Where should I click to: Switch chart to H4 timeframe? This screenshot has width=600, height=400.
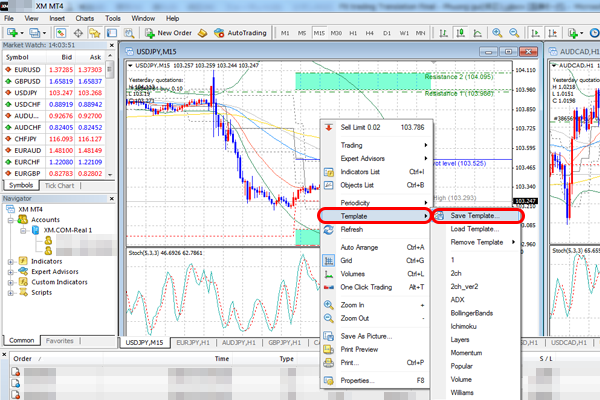click(x=370, y=33)
